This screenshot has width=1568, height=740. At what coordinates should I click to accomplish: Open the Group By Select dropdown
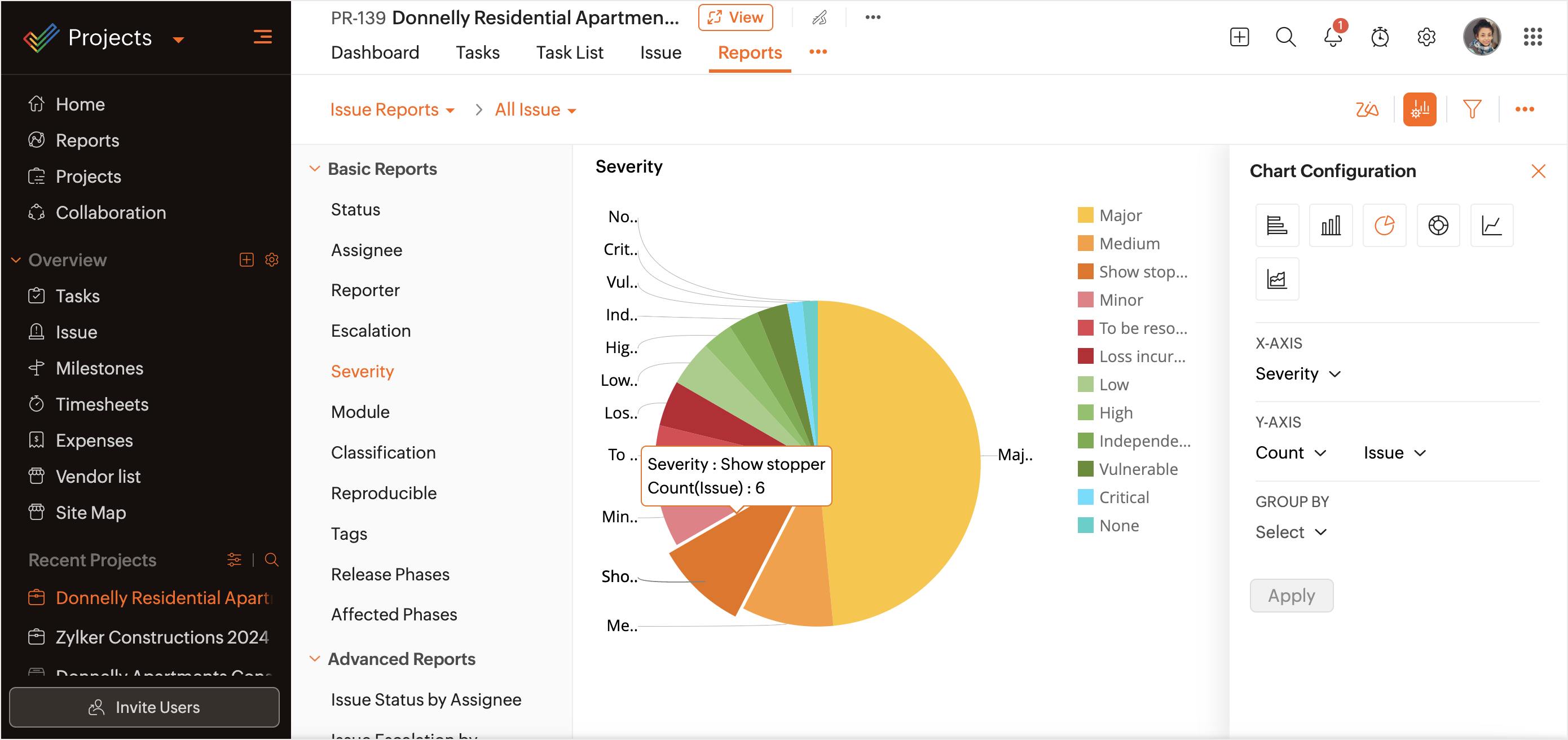pyautogui.click(x=1290, y=532)
